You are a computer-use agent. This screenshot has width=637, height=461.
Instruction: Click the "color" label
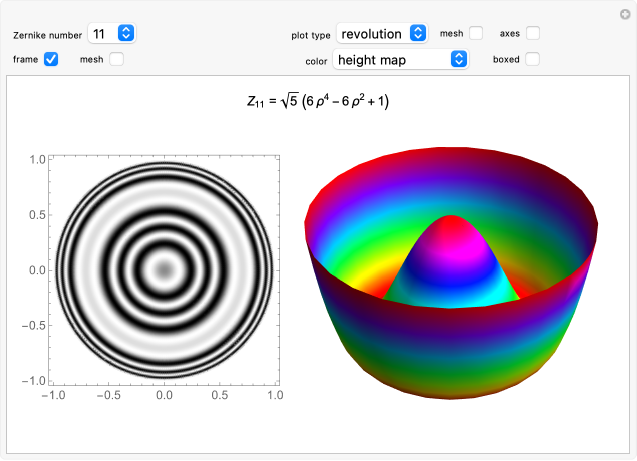(316, 60)
